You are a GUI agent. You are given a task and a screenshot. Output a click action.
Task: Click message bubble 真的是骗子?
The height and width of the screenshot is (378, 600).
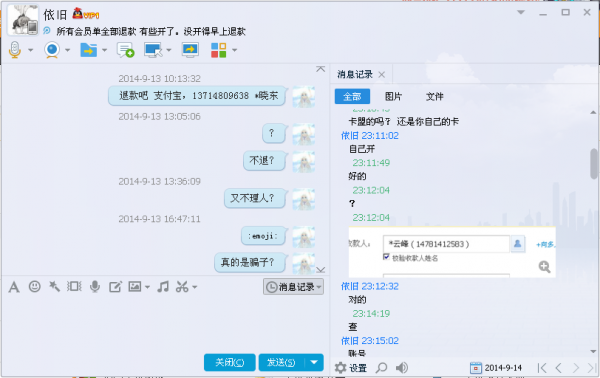(251, 262)
